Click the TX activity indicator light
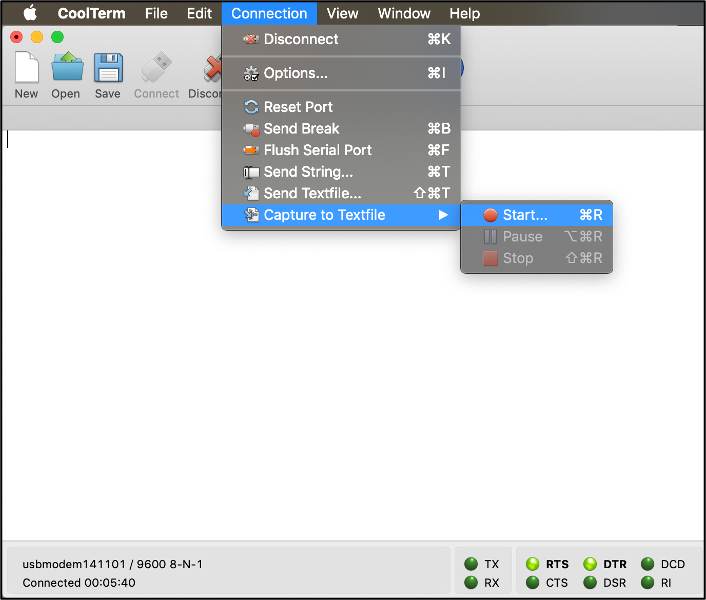 tap(470, 564)
